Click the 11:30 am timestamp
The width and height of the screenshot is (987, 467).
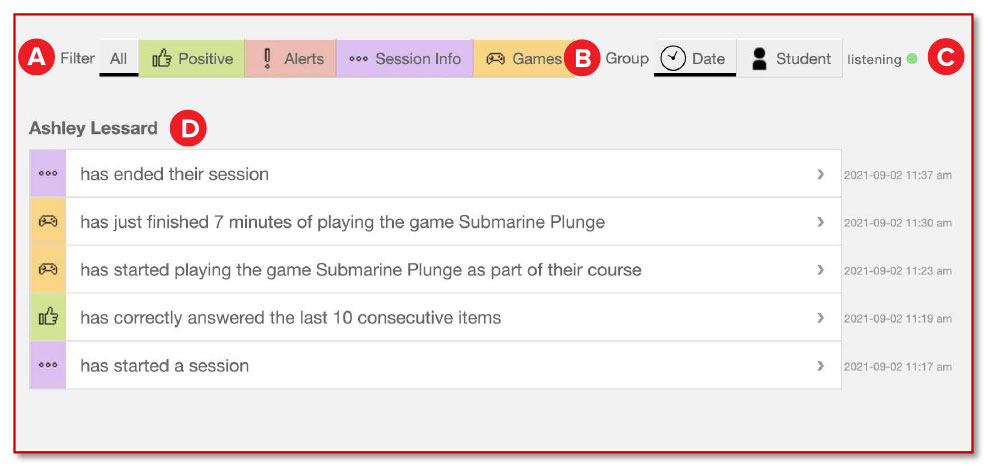tap(898, 223)
